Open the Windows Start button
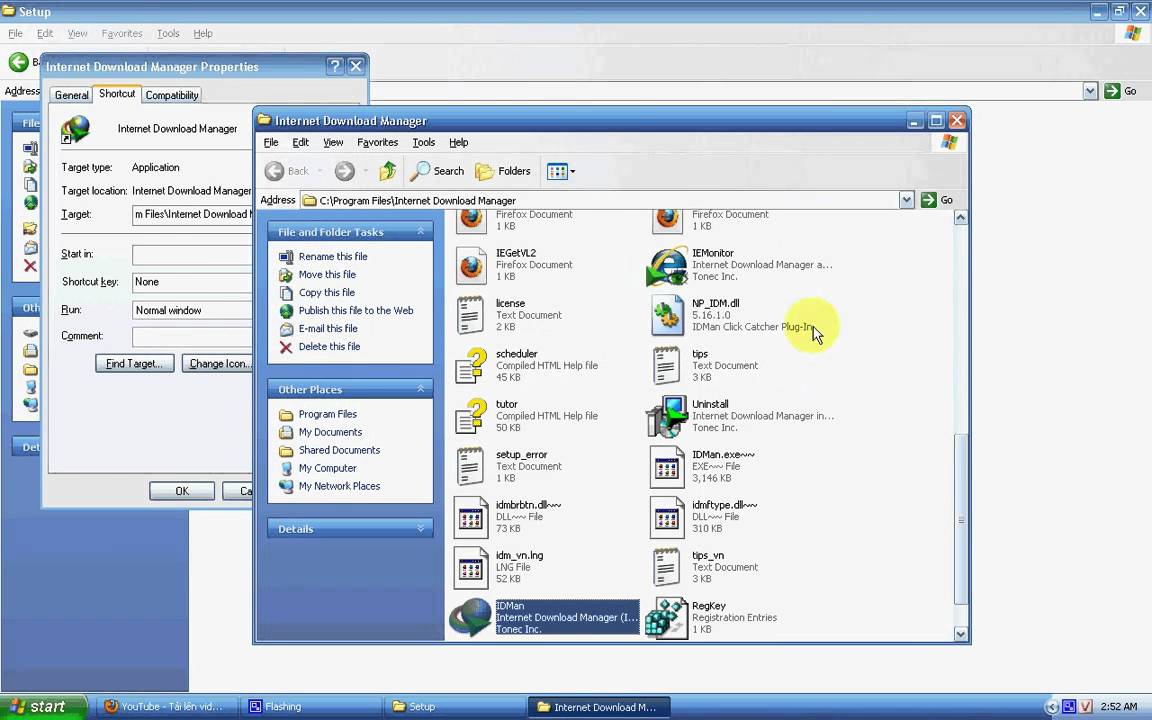1152x720 pixels. point(43,707)
